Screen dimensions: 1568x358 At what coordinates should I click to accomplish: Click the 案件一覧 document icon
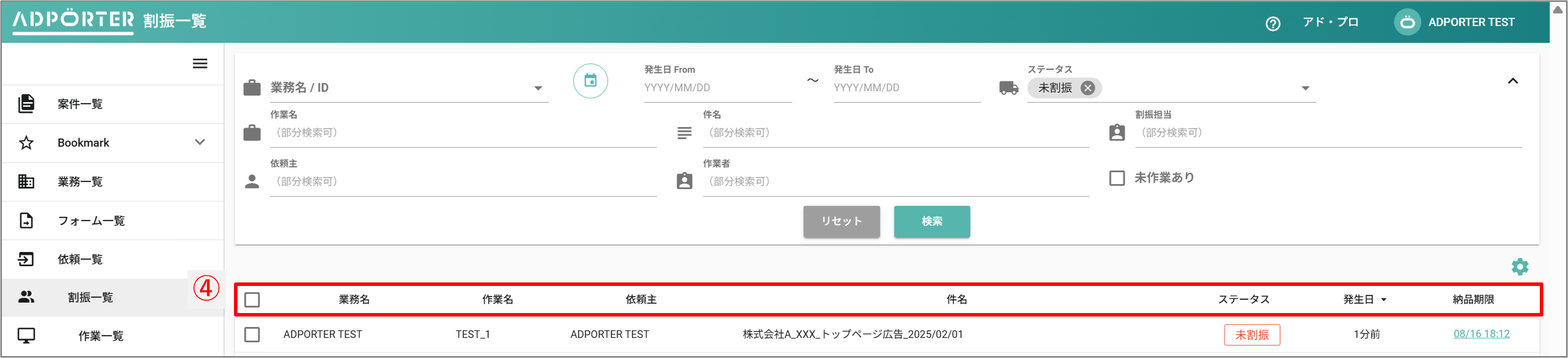tap(26, 104)
